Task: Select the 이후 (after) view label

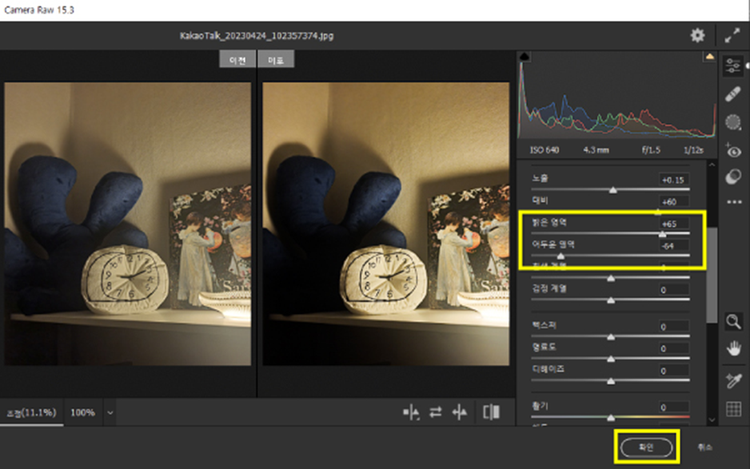Action: 276,60
